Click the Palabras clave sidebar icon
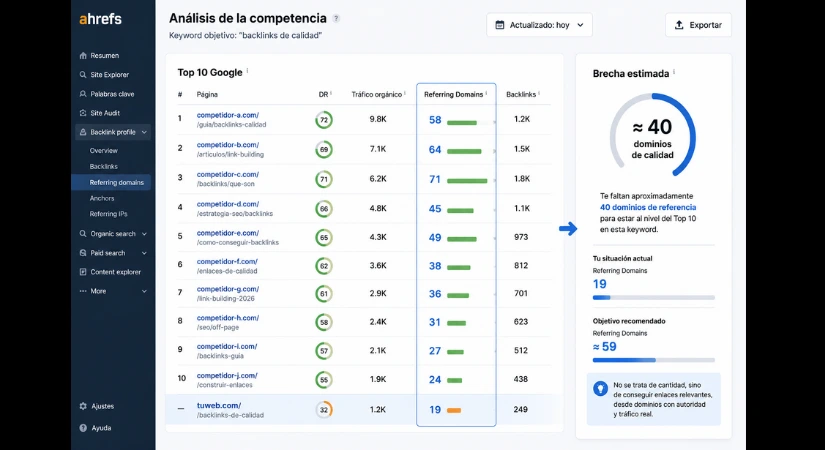The height and width of the screenshot is (450, 825). pyautogui.click(x=83, y=94)
